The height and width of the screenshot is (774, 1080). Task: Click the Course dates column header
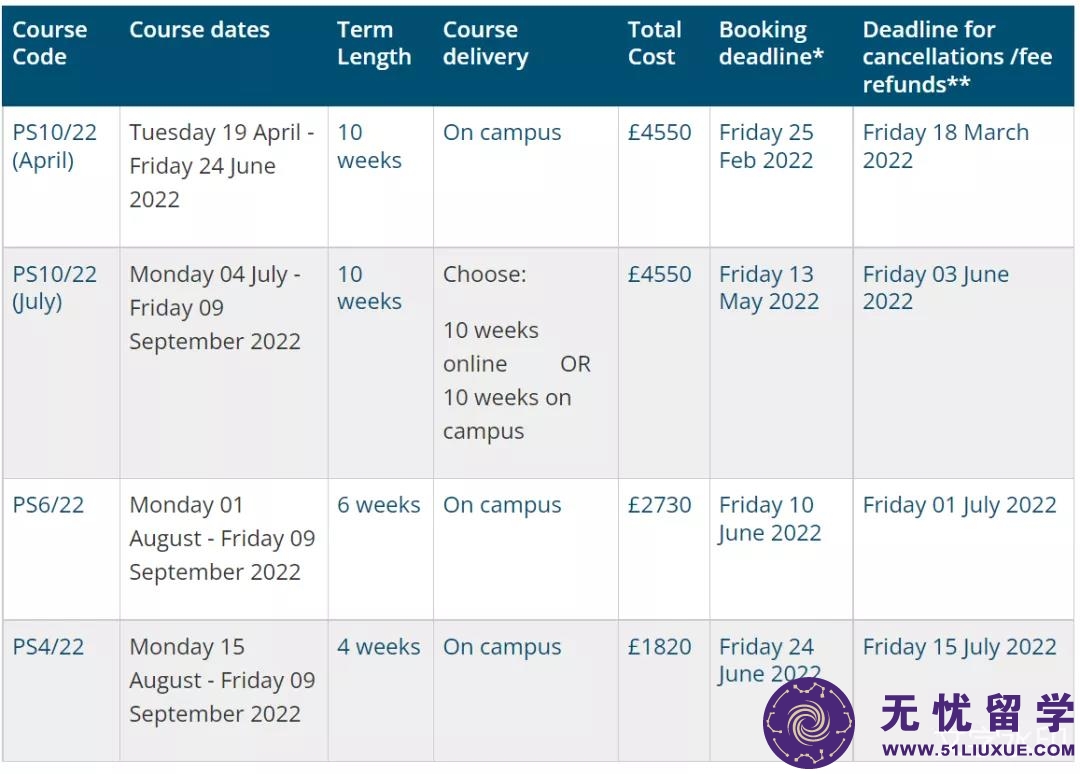point(200,30)
